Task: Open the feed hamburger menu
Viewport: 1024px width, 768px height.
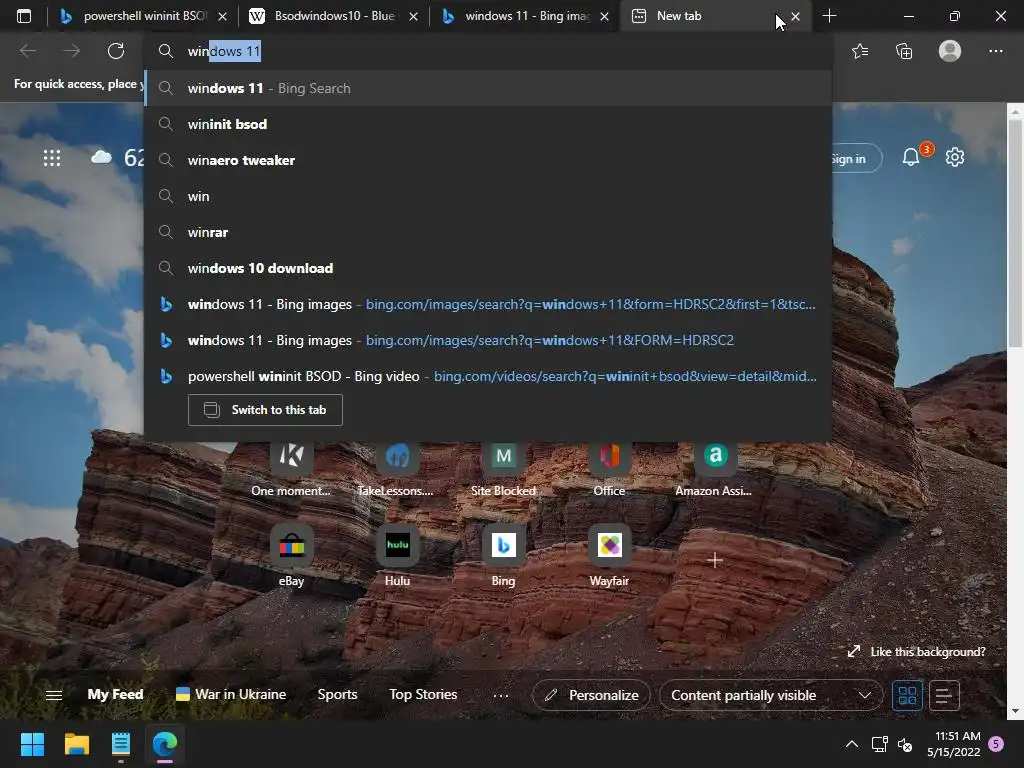Action: (54, 695)
